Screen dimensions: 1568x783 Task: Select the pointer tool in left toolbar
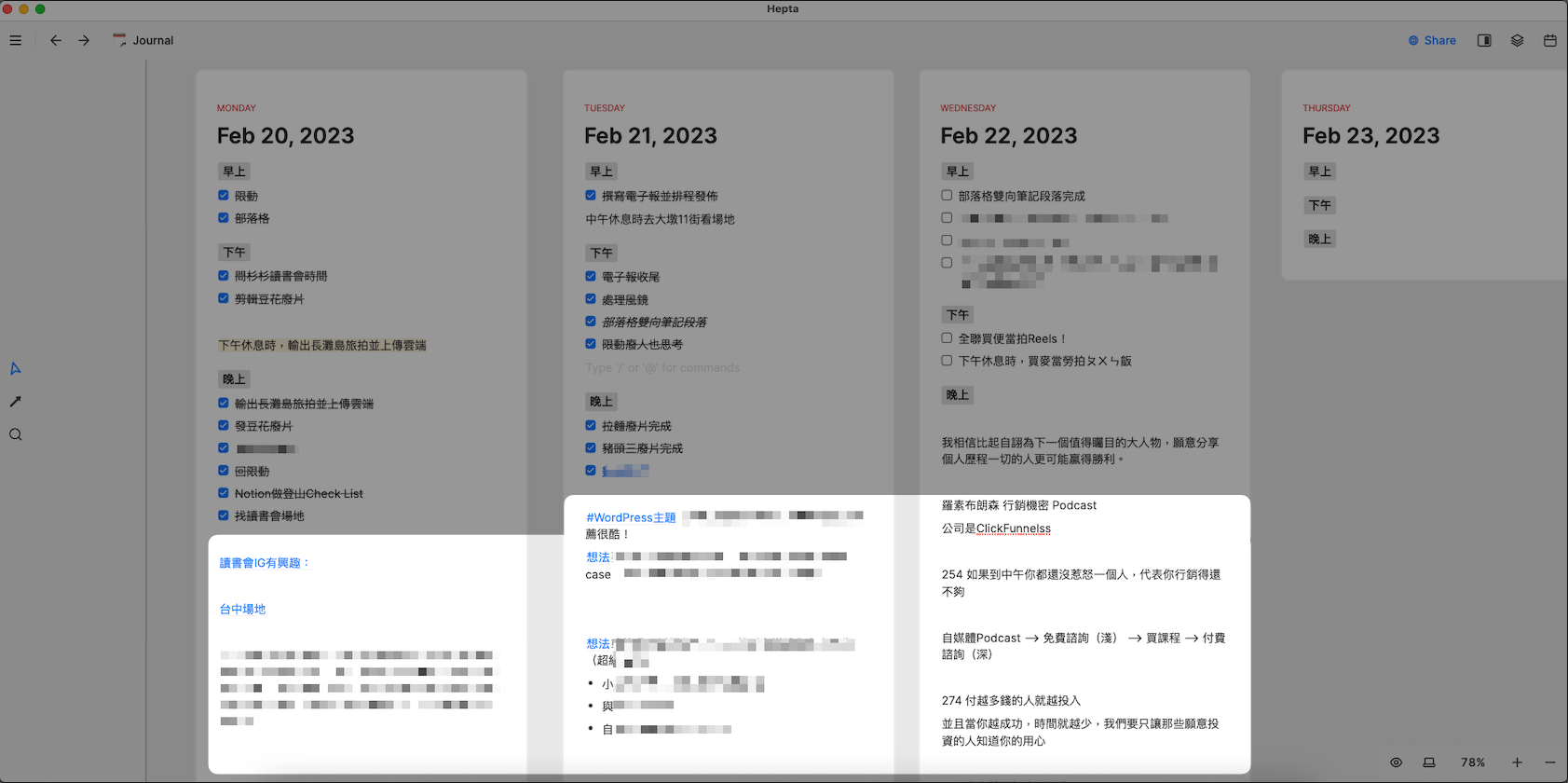16,369
